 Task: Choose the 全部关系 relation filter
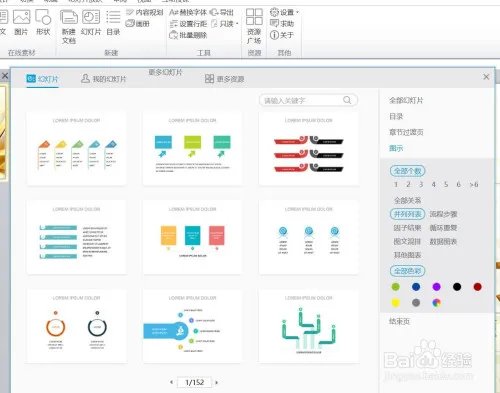coord(407,200)
